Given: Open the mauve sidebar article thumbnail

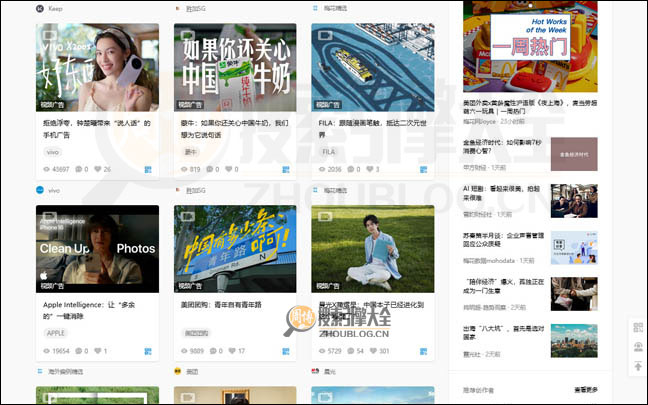Looking at the screenshot, I should pyautogui.click(x=574, y=154).
